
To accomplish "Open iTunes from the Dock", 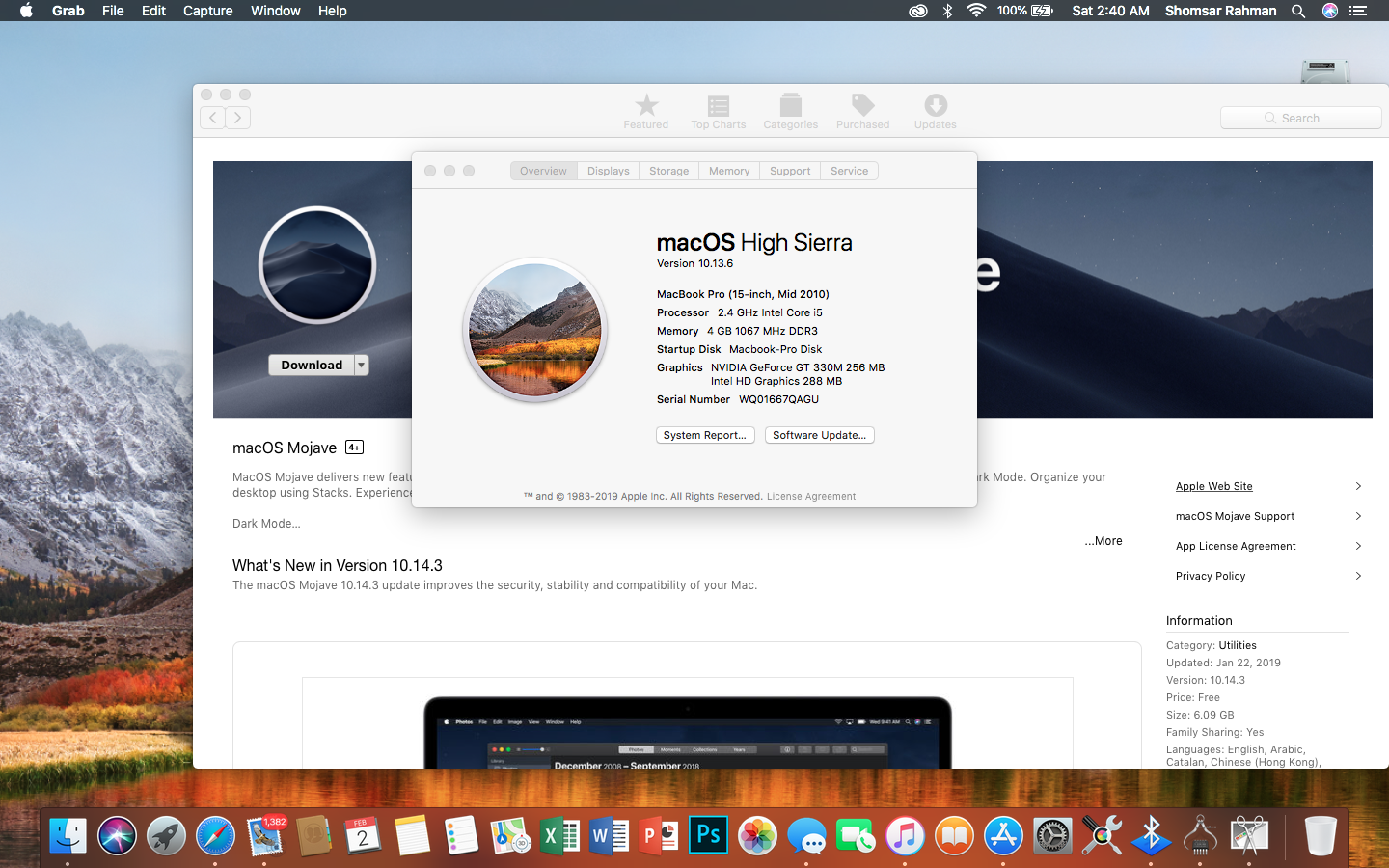I will [905, 835].
